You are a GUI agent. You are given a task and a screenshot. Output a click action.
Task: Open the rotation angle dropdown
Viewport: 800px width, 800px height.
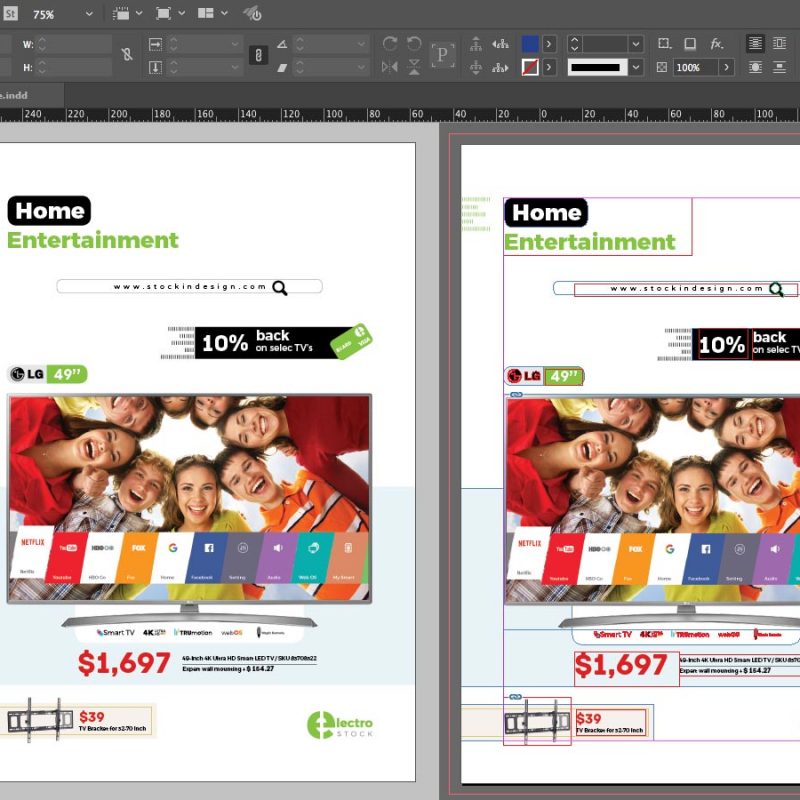(x=361, y=44)
